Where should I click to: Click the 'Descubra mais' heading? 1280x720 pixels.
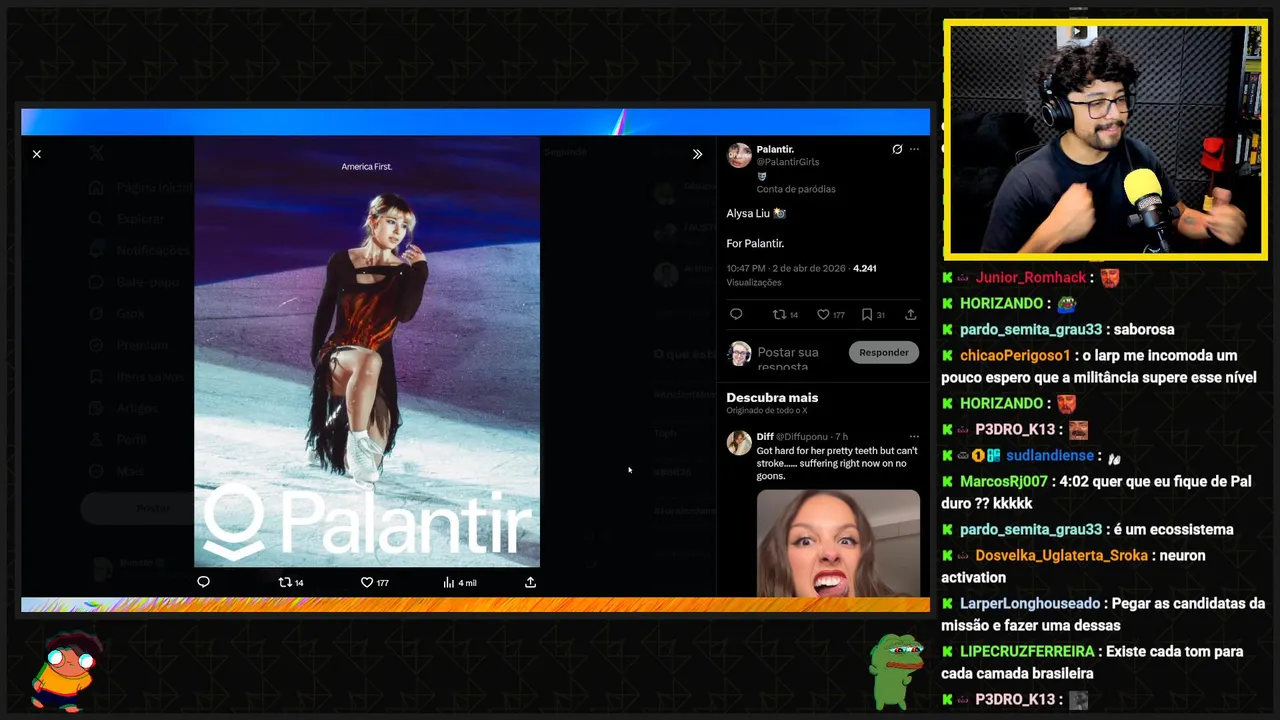tap(772, 397)
